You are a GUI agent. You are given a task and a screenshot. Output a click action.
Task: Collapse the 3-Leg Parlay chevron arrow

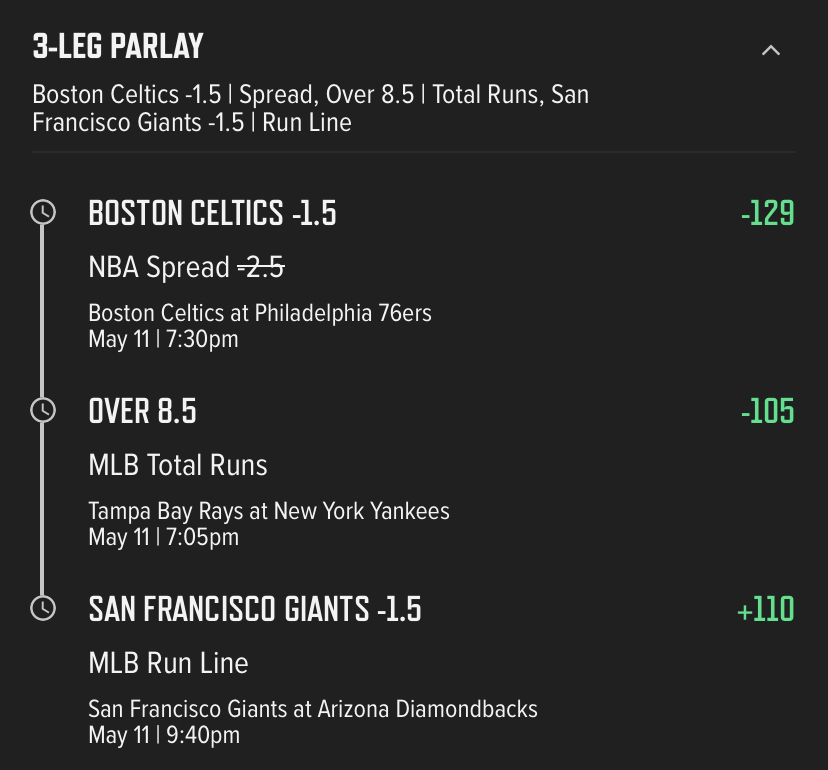pos(771,50)
